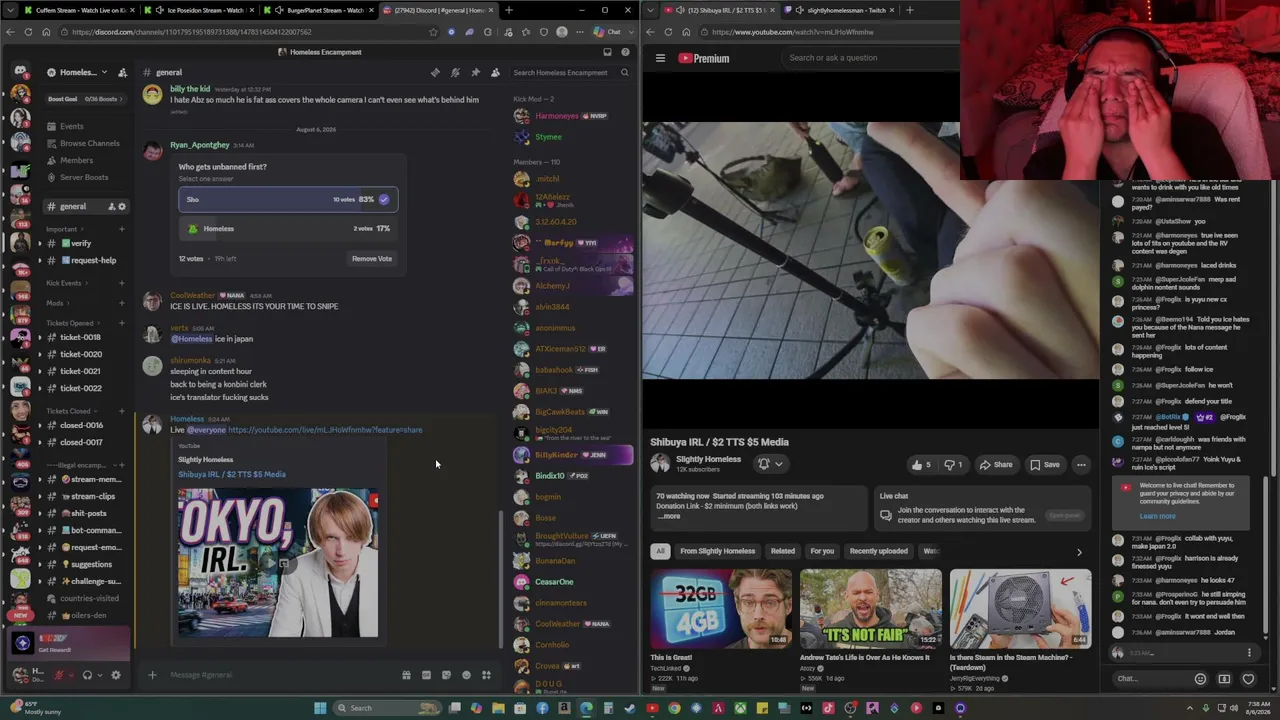Select the Homeless poll answer
This screenshot has height=720, width=1280.
[x=288, y=228]
